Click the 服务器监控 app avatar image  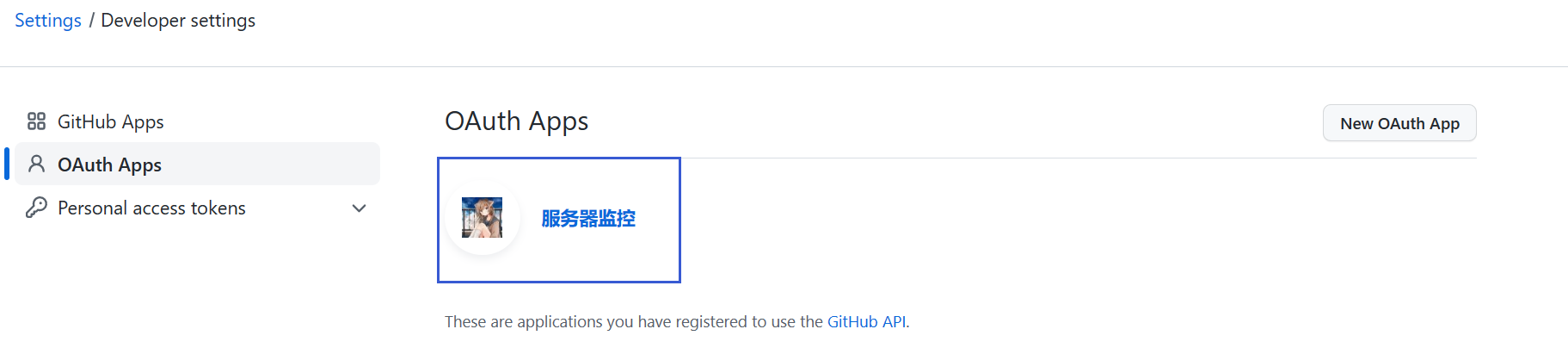pyautogui.click(x=482, y=218)
